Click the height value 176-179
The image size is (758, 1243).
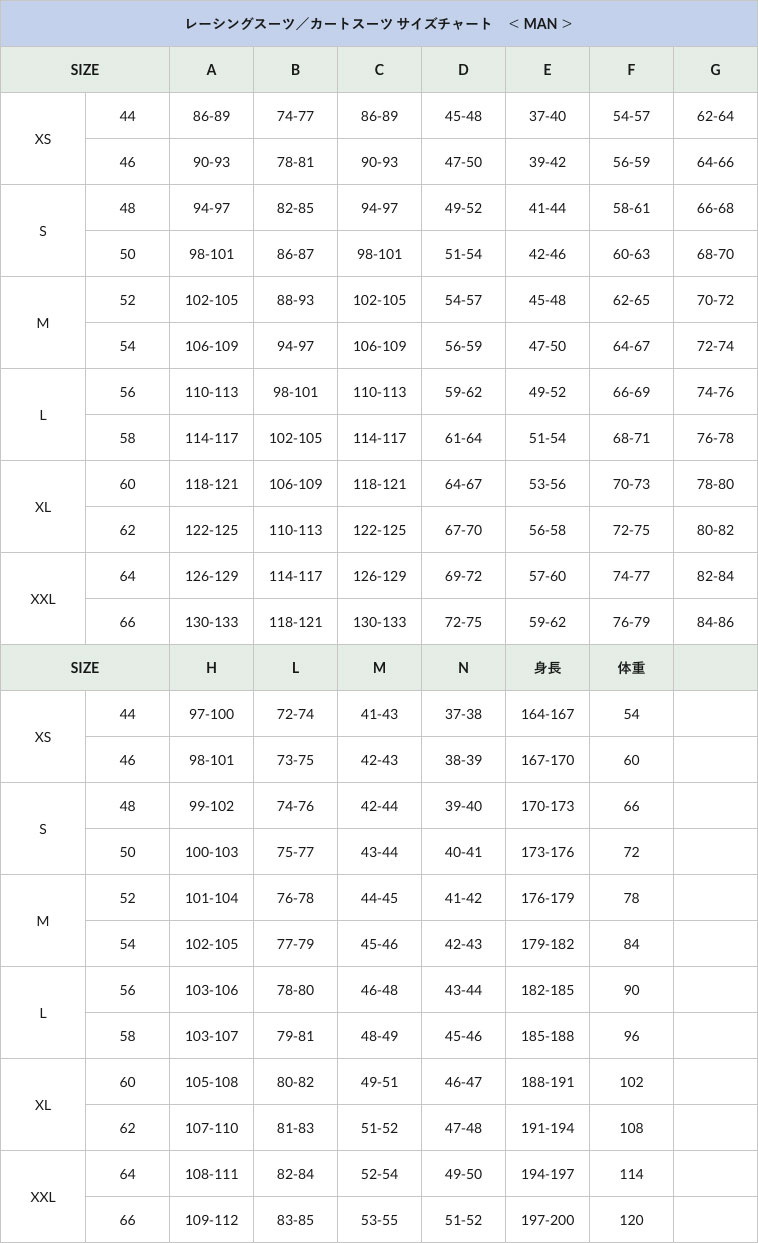coord(547,897)
